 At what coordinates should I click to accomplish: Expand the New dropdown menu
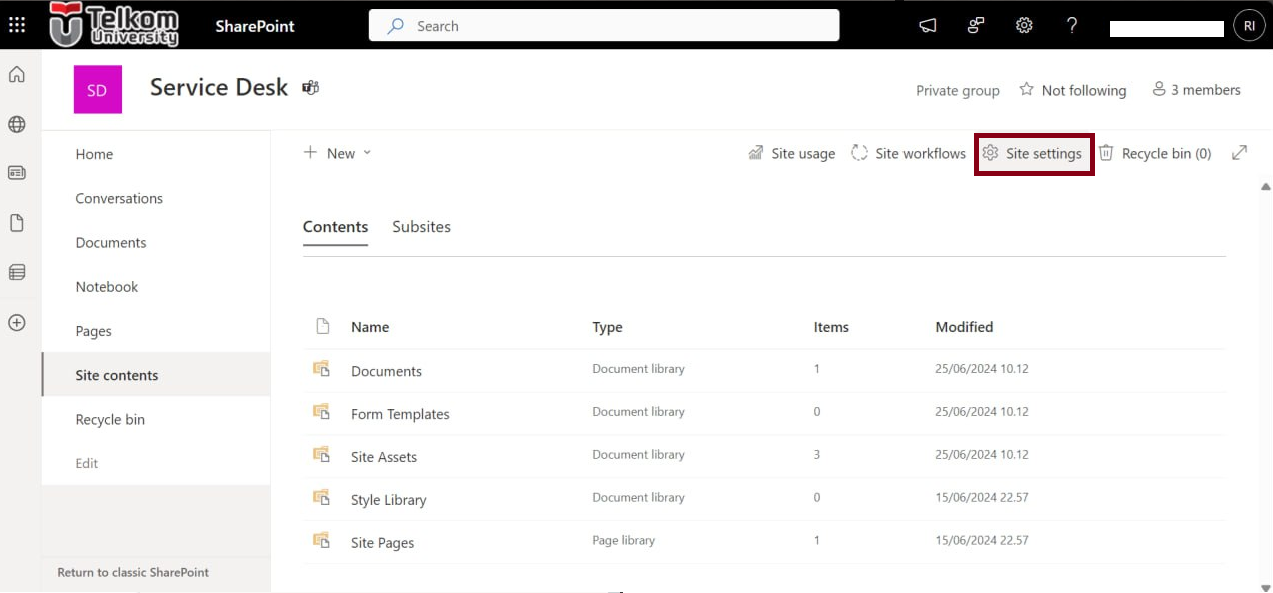click(338, 153)
